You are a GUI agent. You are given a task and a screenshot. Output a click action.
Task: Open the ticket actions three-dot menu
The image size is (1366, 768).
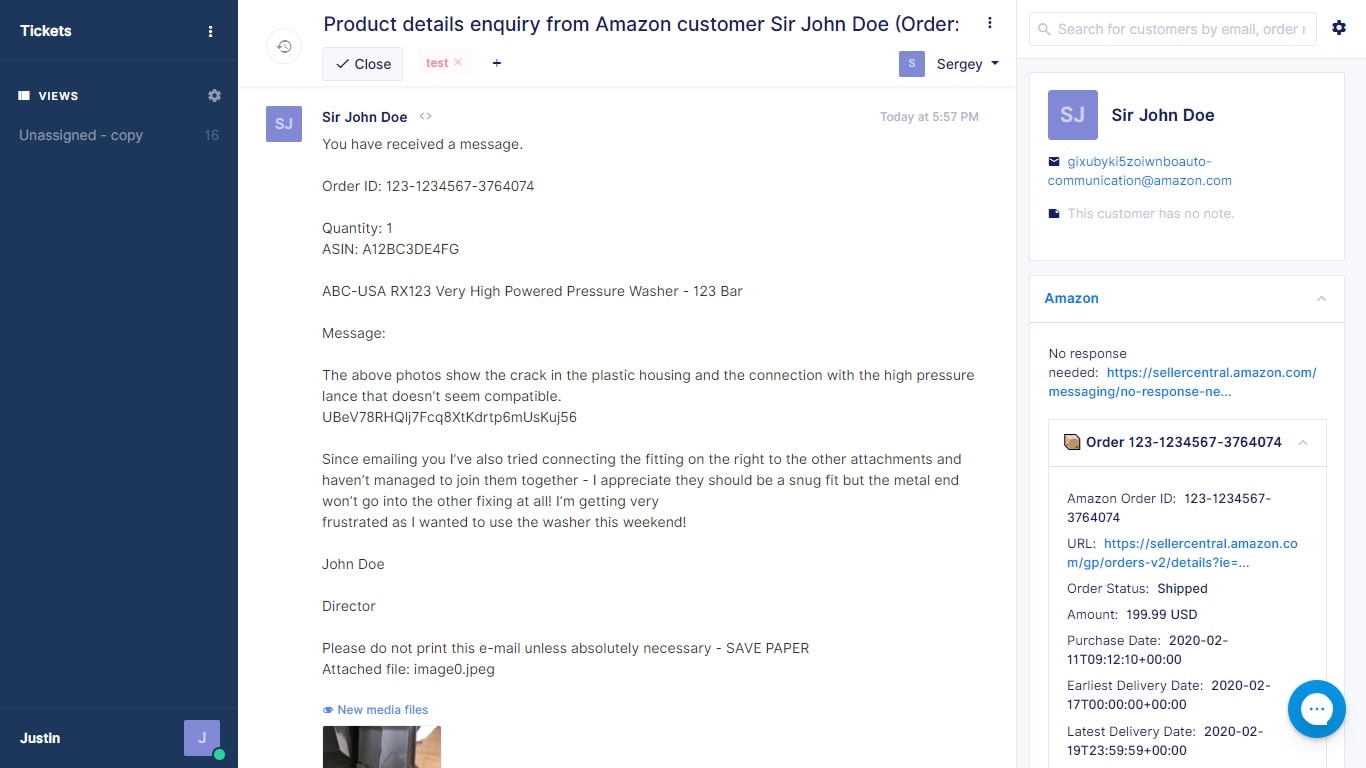[990, 22]
